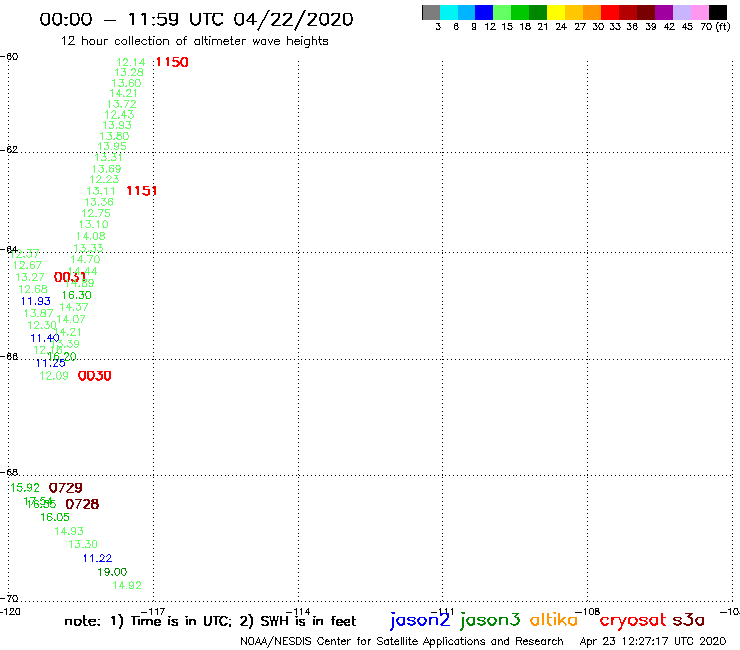Select the wave height value 13.28

coord(129,72)
